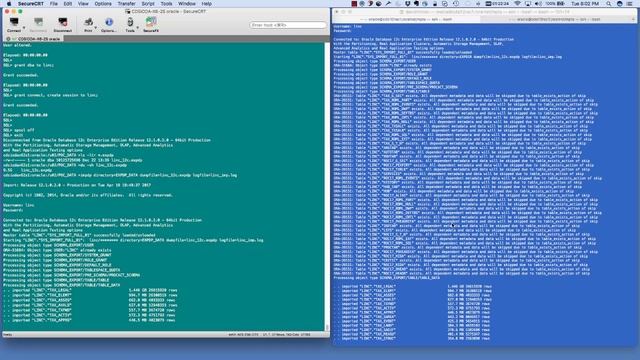640x360 pixels.
Task: Click the SecureCRT terminal vertical scrollbar
Action: coord(327,186)
